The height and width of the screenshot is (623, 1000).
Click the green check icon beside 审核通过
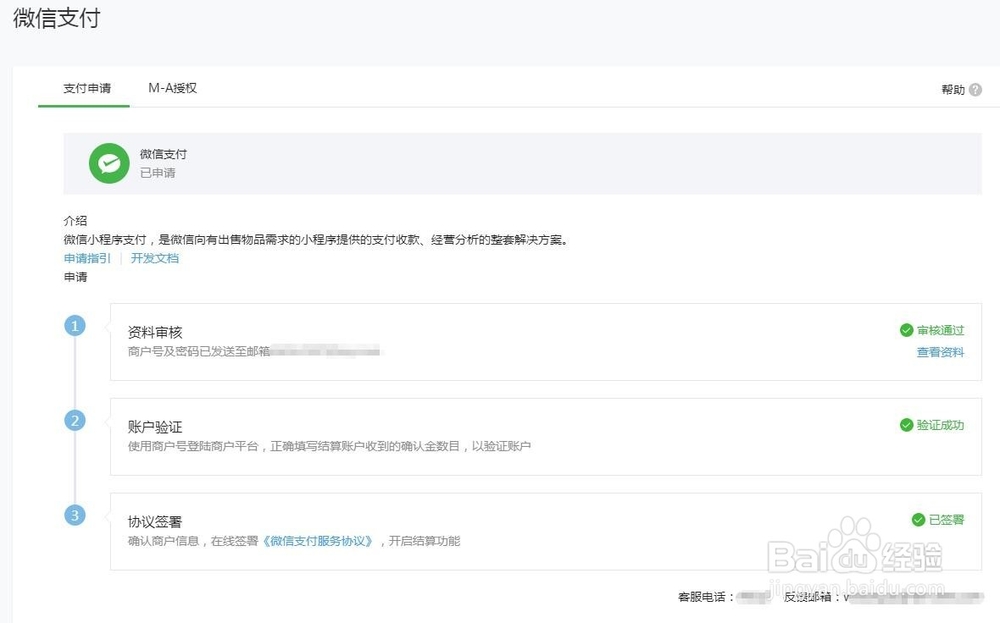[906, 330]
